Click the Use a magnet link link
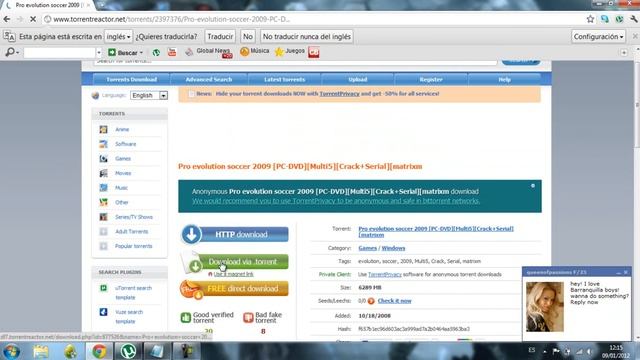 [233, 274]
